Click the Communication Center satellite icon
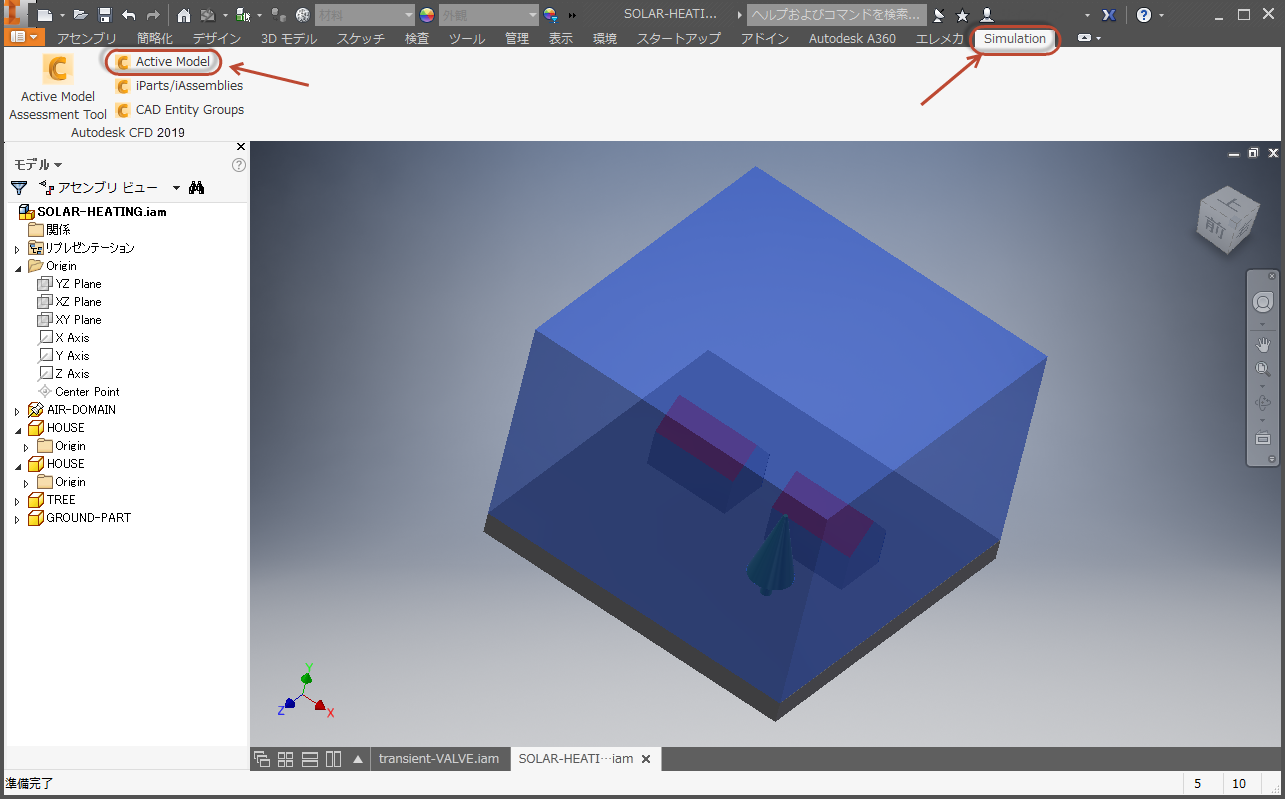The height and width of the screenshot is (799, 1285). (x=938, y=15)
